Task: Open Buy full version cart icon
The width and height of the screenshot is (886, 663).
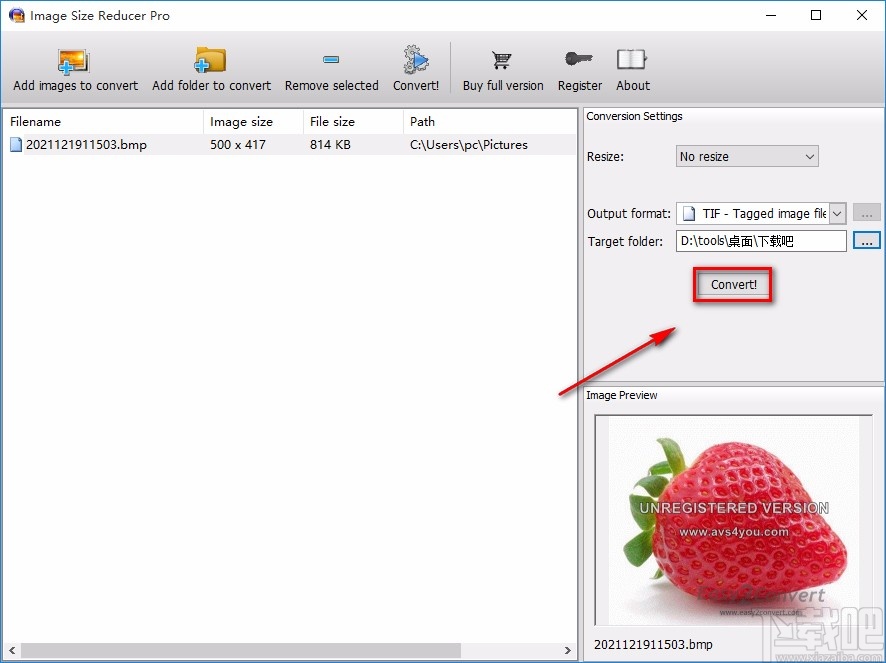Action: [502, 61]
